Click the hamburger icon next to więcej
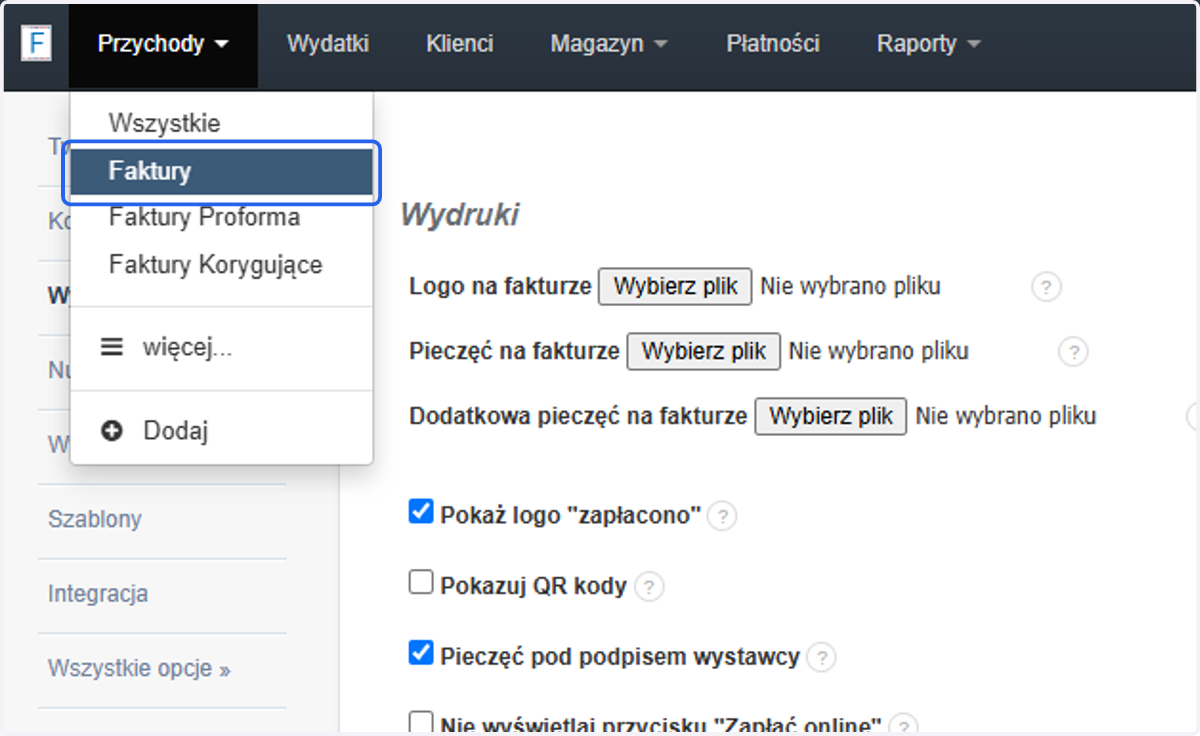This screenshot has width=1200, height=736. click(112, 348)
